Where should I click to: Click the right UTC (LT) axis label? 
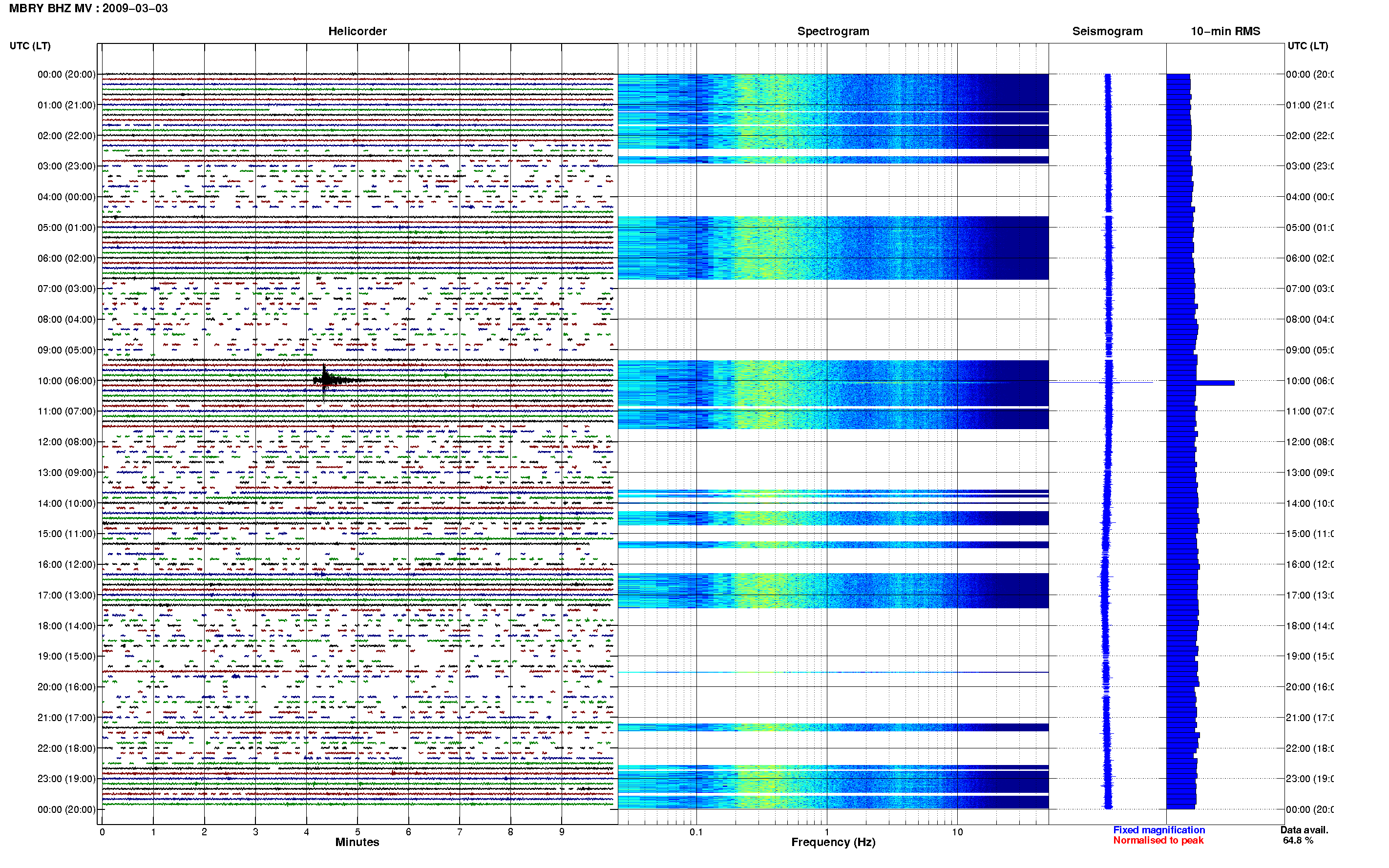(x=1307, y=46)
